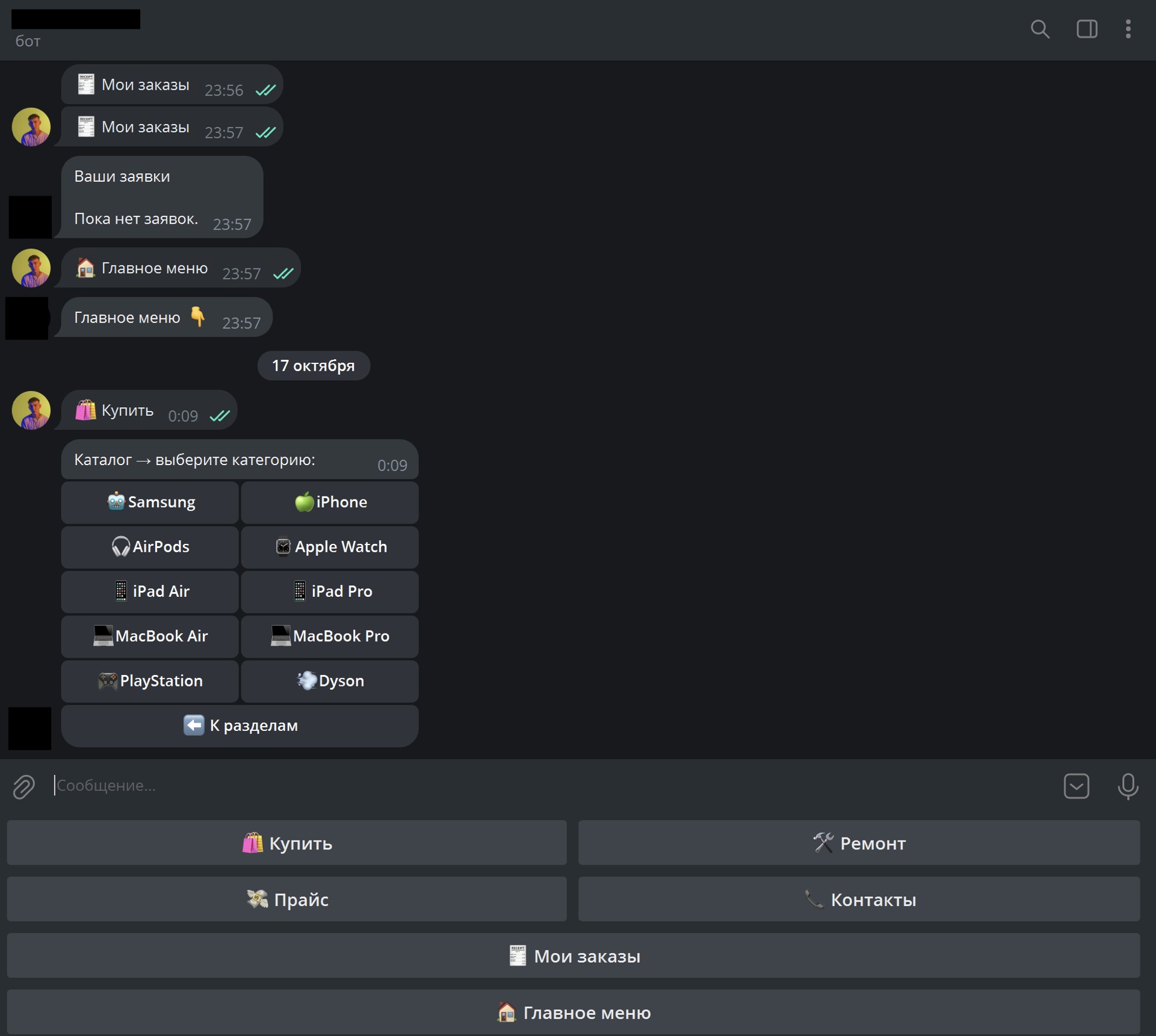
Task: Open Мои заказы from bottom keyboard
Action: (573, 956)
